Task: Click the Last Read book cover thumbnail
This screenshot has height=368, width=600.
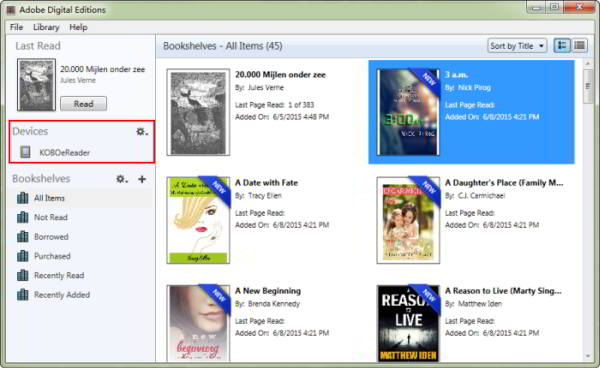Action: (36, 85)
